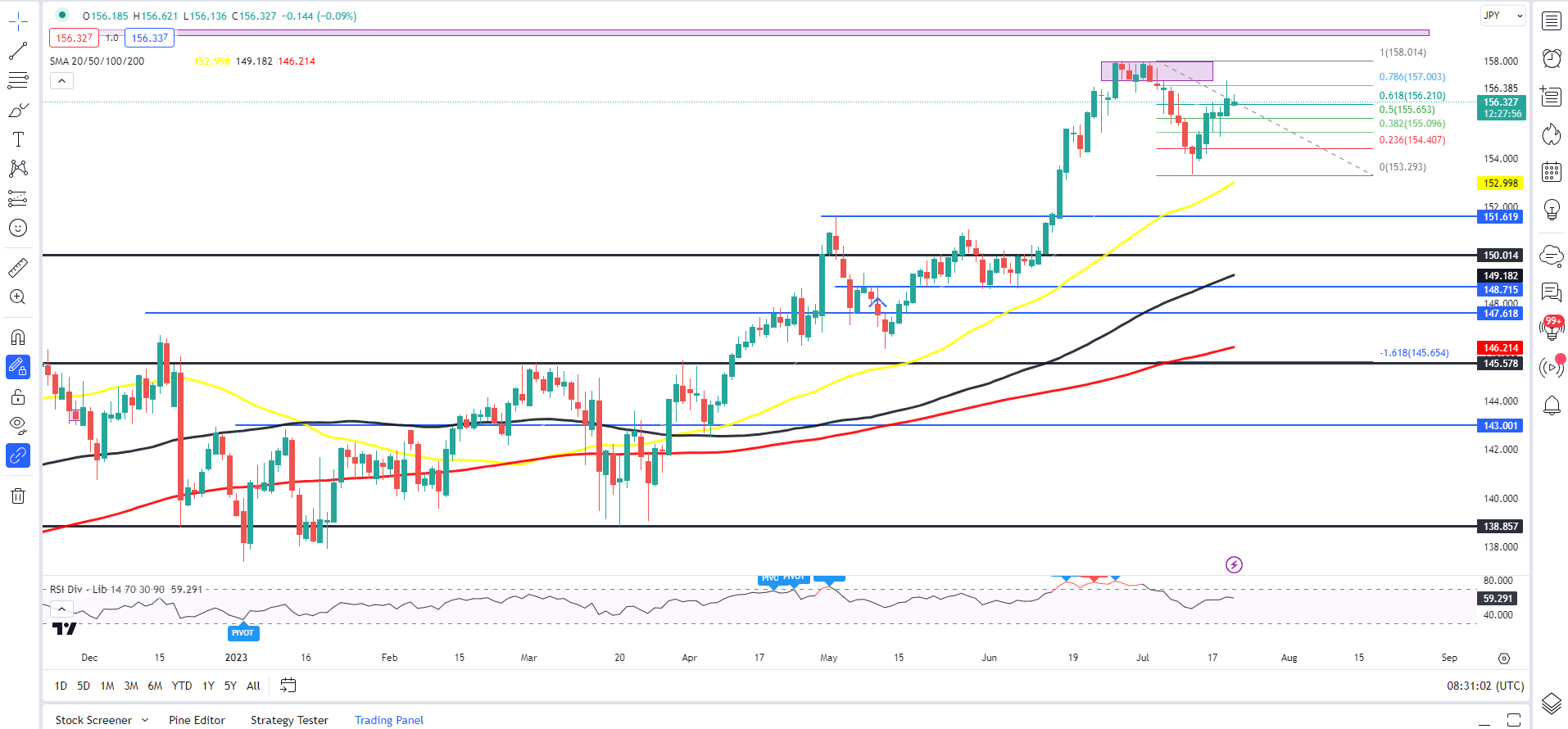Image resolution: width=1568 pixels, height=729 pixels.
Task: Click the PIVOT label in RSI pane
Action: point(242,632)
